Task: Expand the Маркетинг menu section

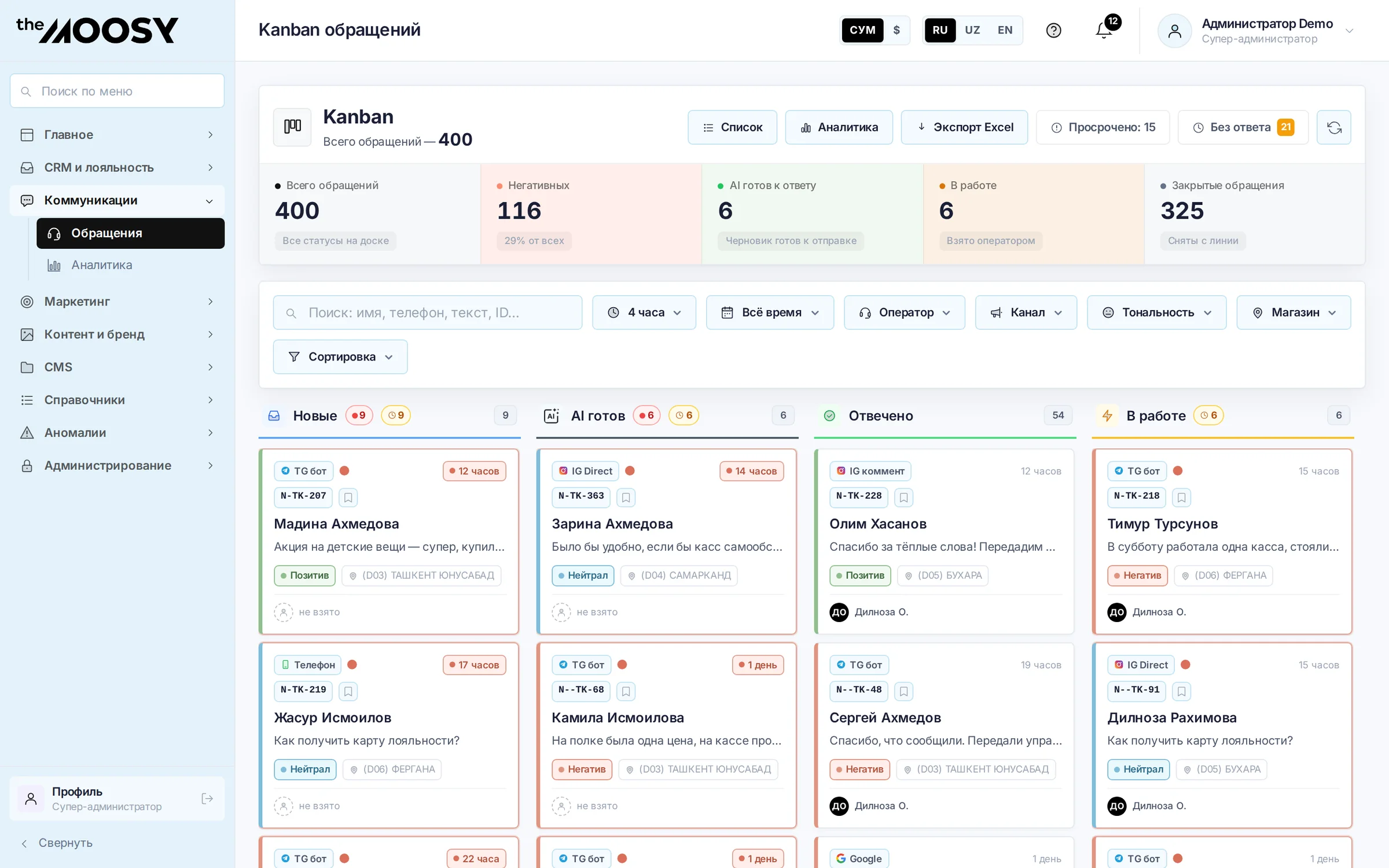Action: (117, 301)
